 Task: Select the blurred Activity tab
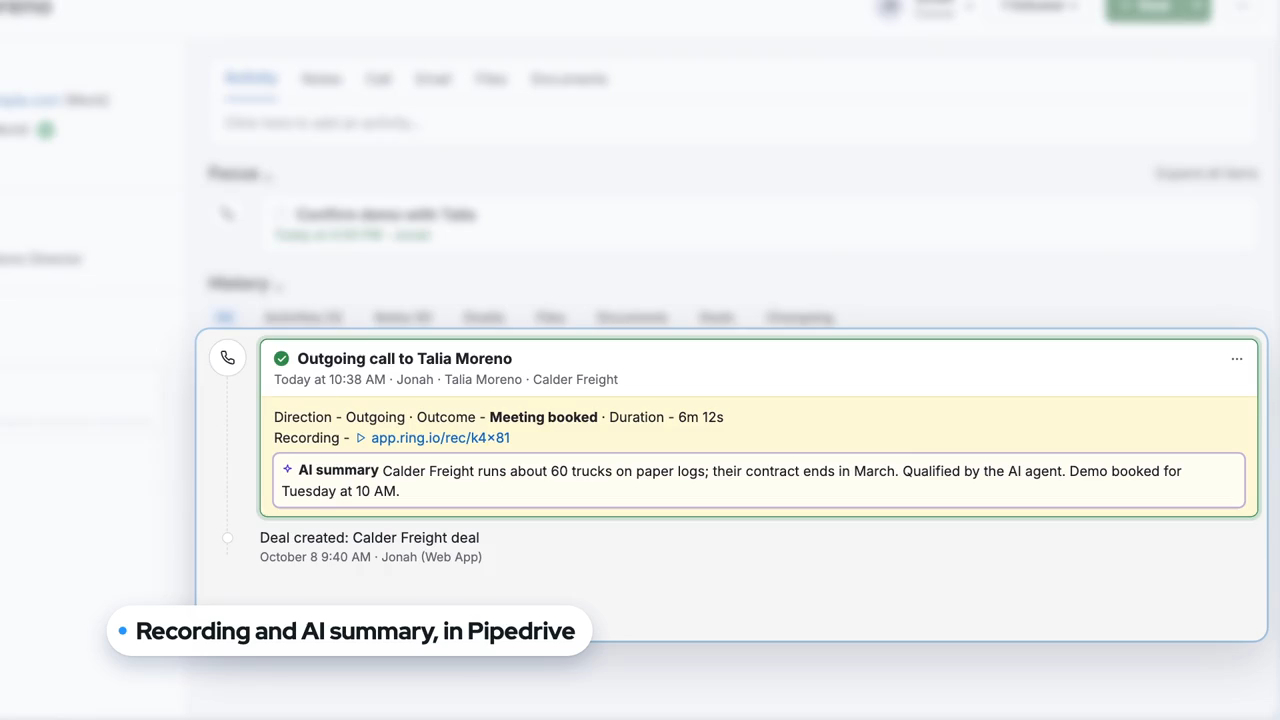(x=251, y=79)
